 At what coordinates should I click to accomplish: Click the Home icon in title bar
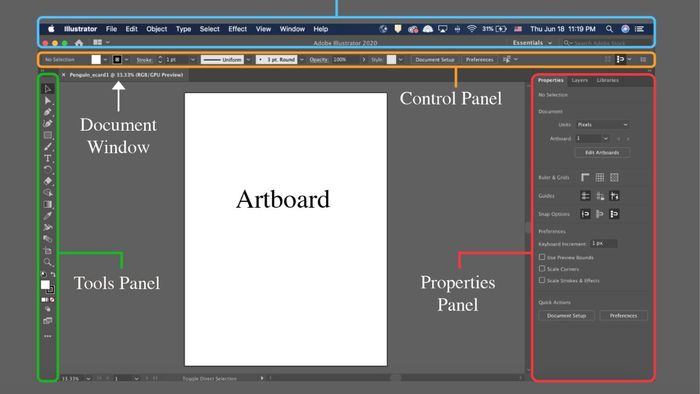[x=79, y=43]
